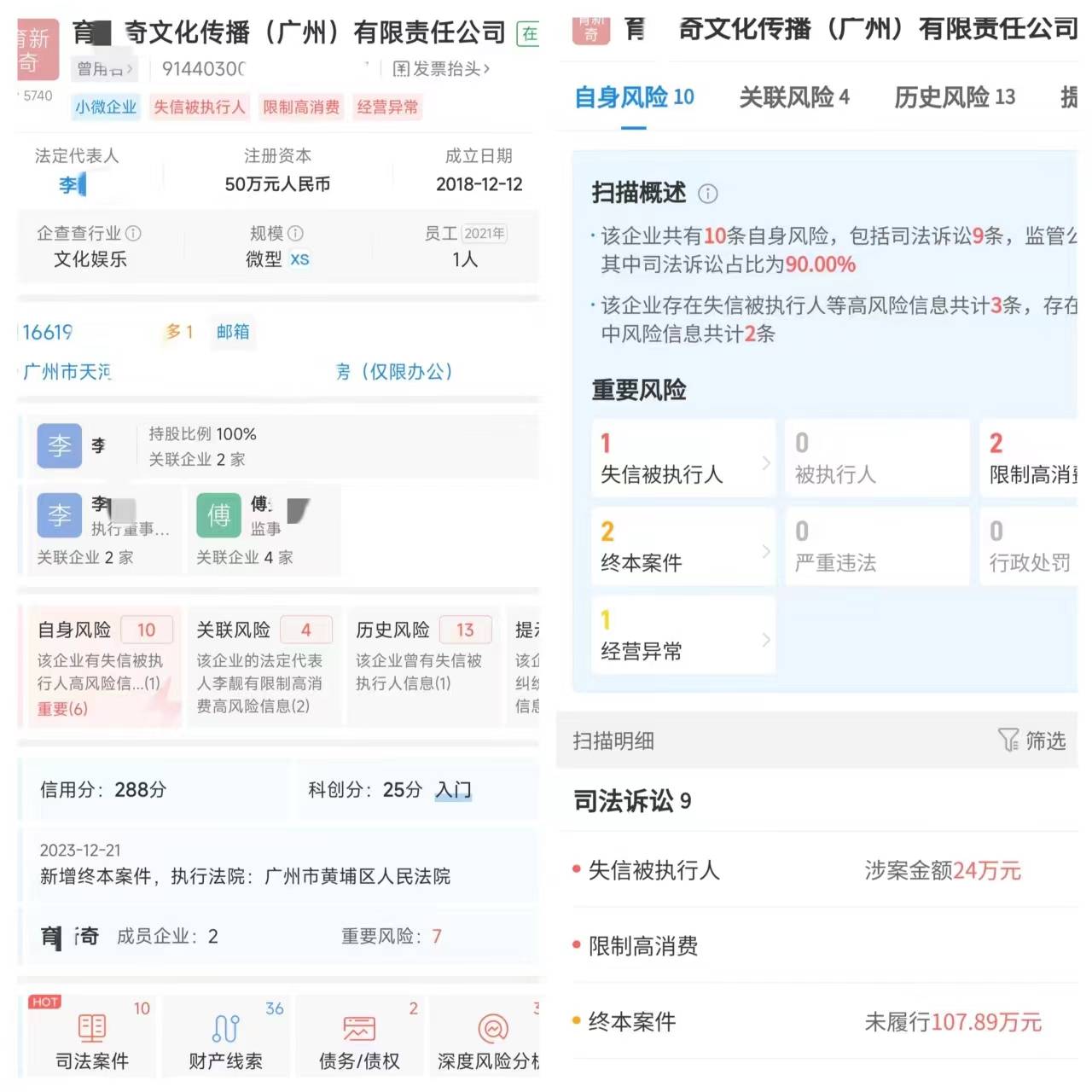Viewport: 1092px width, 1092px height.
Task: Switch to the 历史风险 tab
Action: coord(954,97)
